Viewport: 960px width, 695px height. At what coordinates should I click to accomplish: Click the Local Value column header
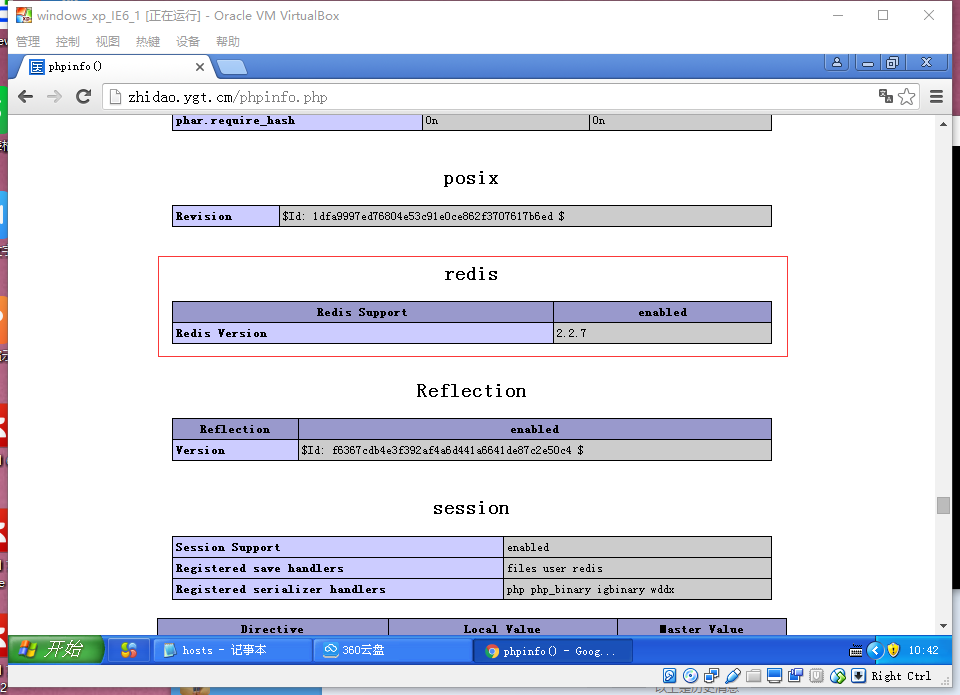pos(503,628)
